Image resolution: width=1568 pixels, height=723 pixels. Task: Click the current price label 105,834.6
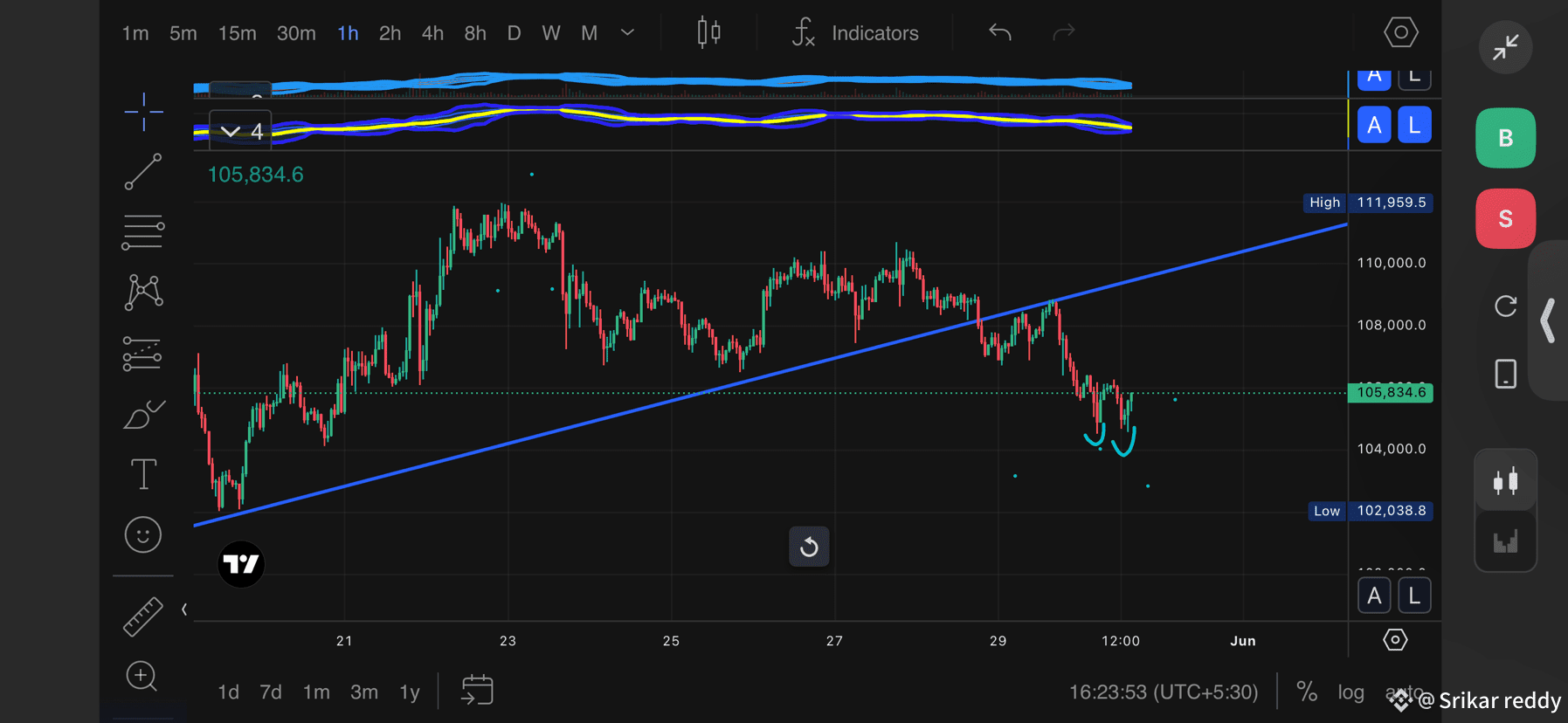[1391, 392]
